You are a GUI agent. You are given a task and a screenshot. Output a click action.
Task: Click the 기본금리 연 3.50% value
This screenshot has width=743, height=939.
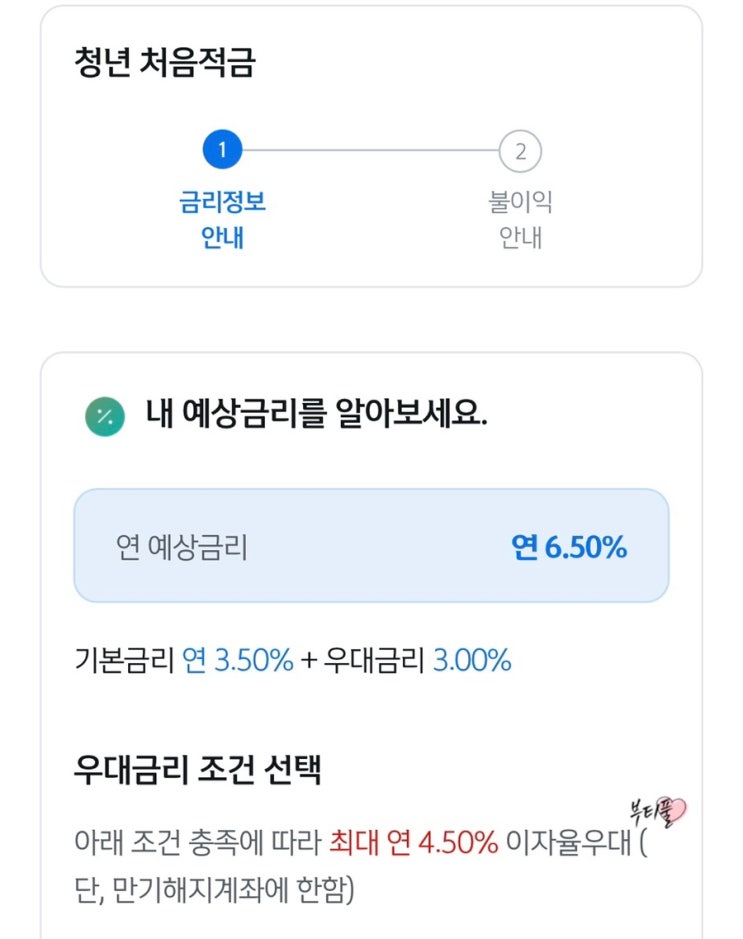click(238, 660)
